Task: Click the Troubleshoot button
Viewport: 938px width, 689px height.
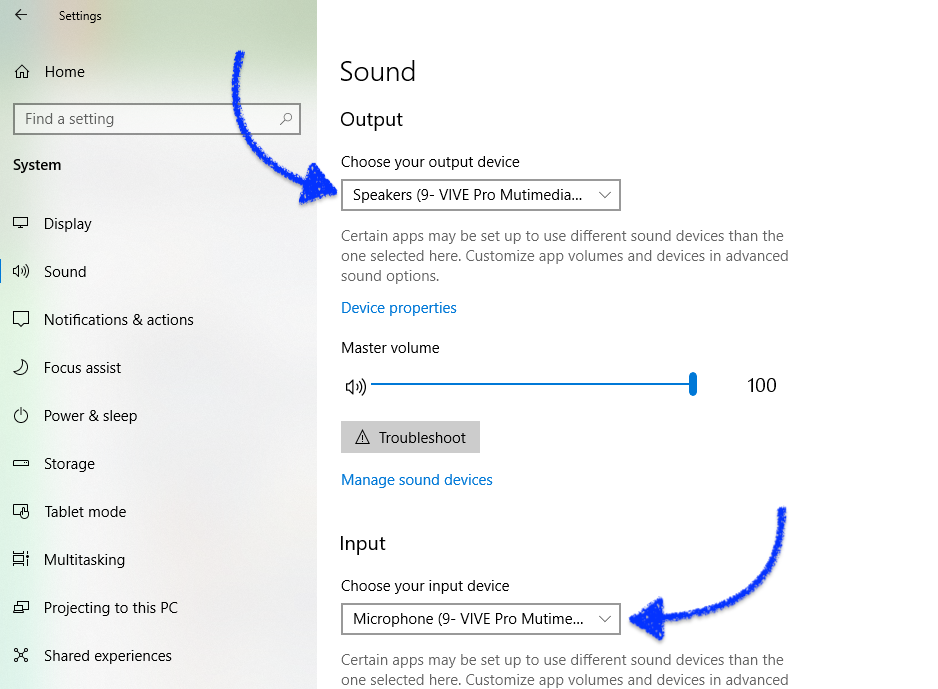Action: (x=410, y=436)
